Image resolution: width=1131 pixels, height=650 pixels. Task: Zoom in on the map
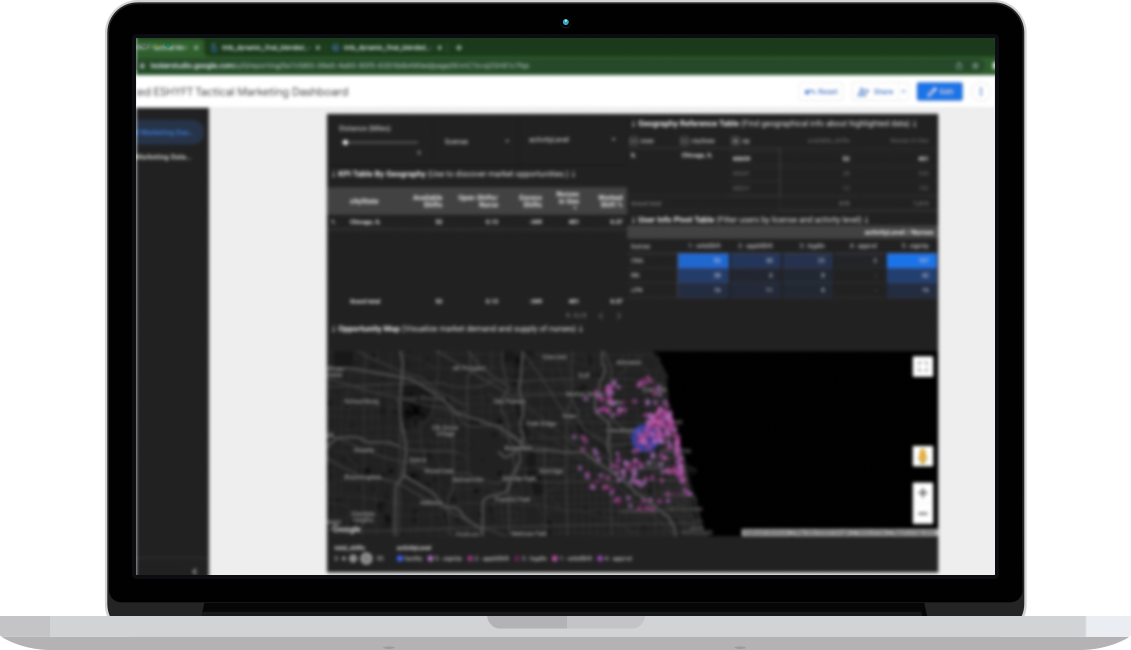(x=923, y=493)
